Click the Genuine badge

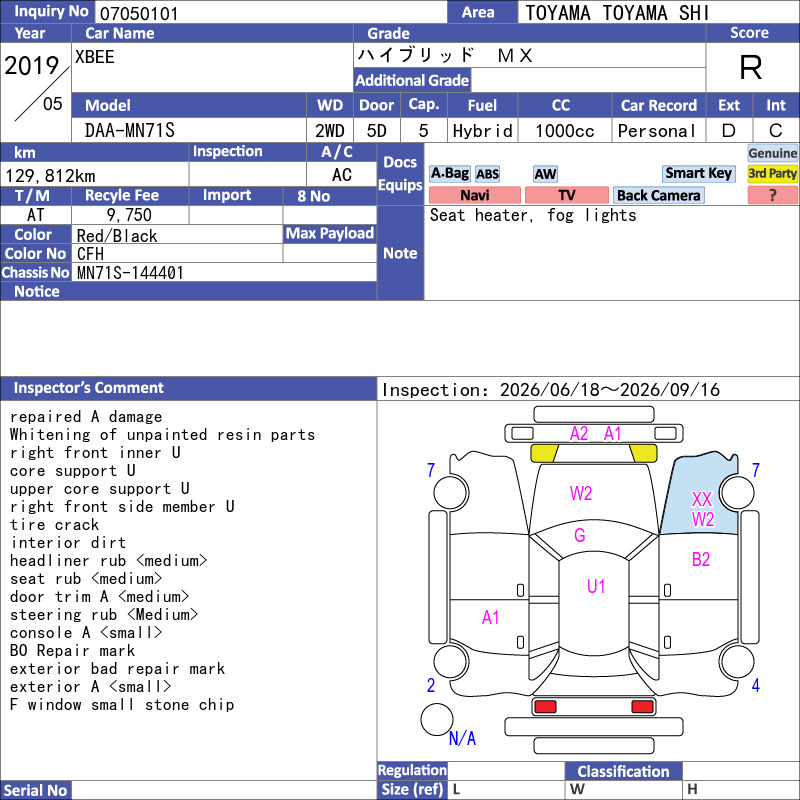coord(772,153)
